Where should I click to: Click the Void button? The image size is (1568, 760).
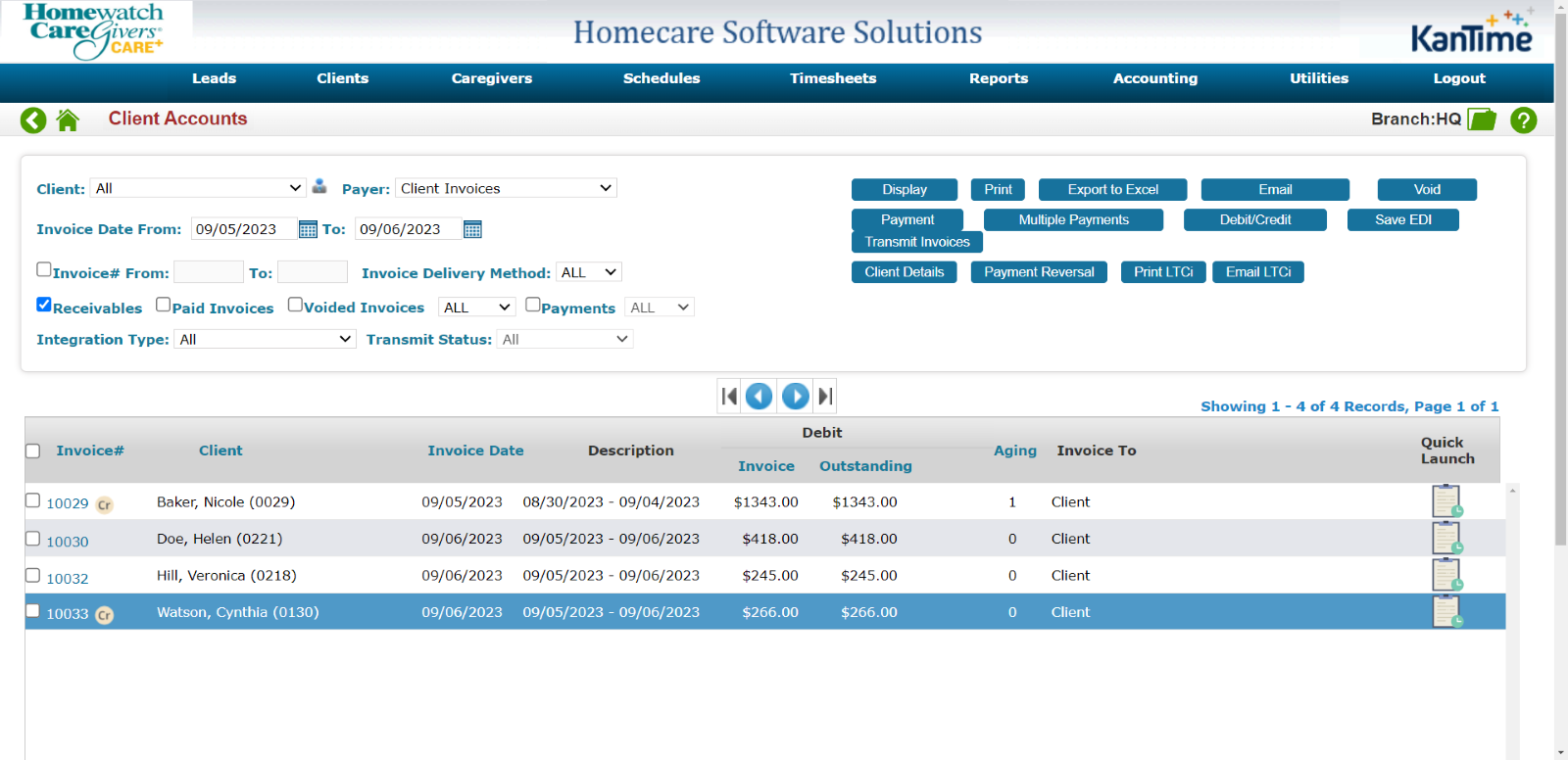click(1427, 190)
